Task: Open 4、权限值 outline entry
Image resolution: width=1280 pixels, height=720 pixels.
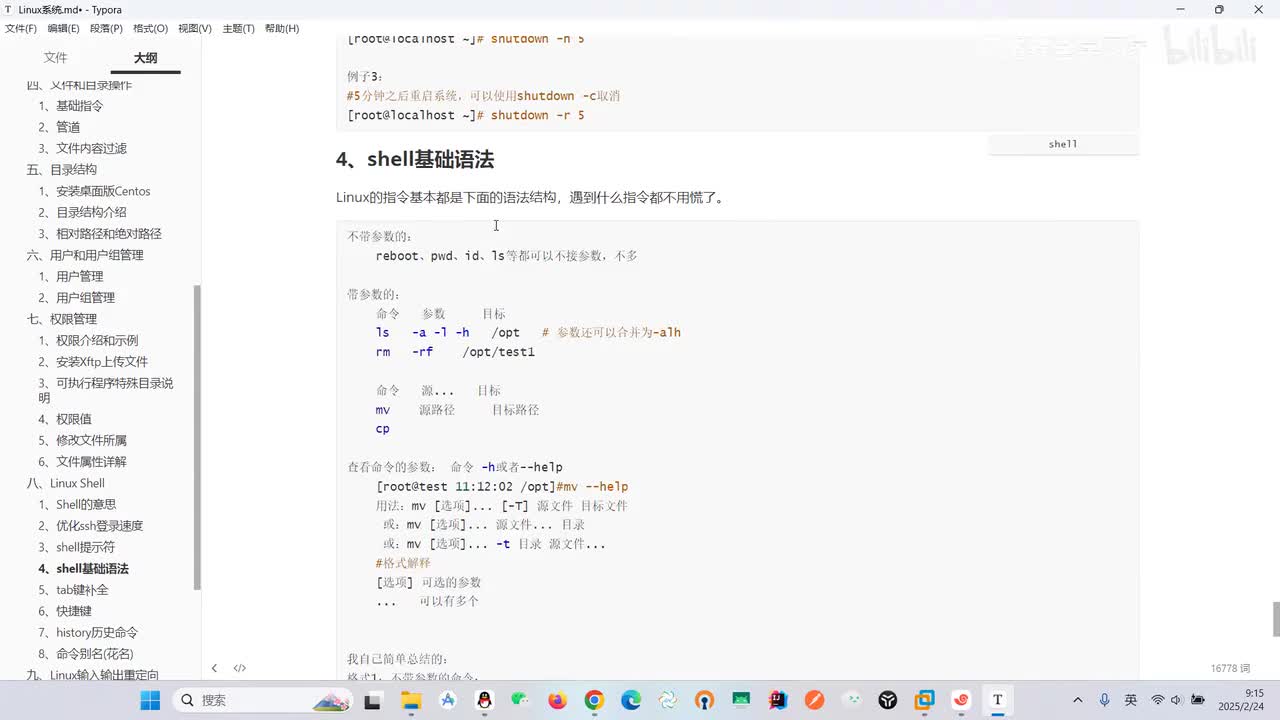Action: point(65,419)
